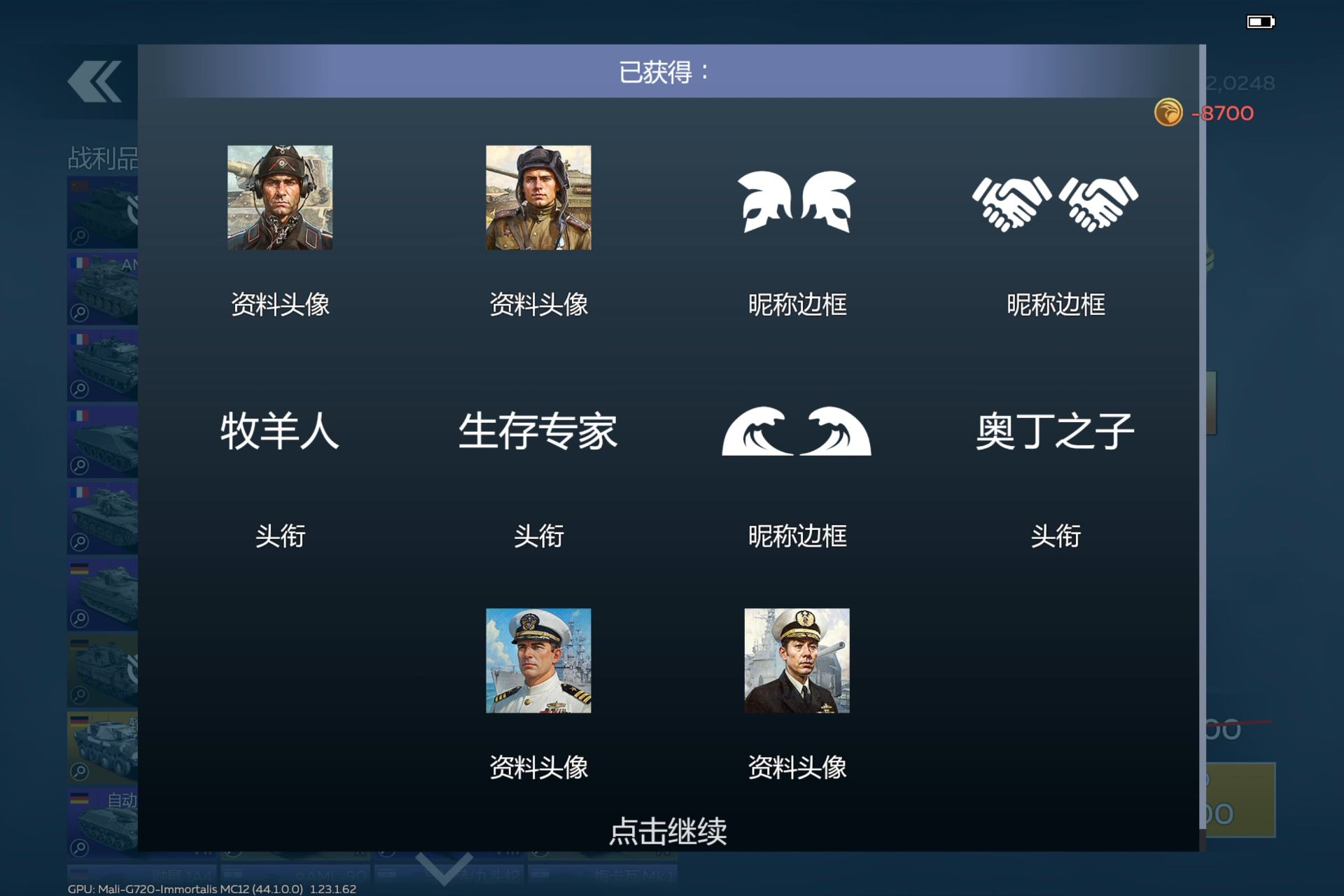Select the white-uniform naval officer avatar
This screenshot has width=1344, height=896.
coord(538,660)
